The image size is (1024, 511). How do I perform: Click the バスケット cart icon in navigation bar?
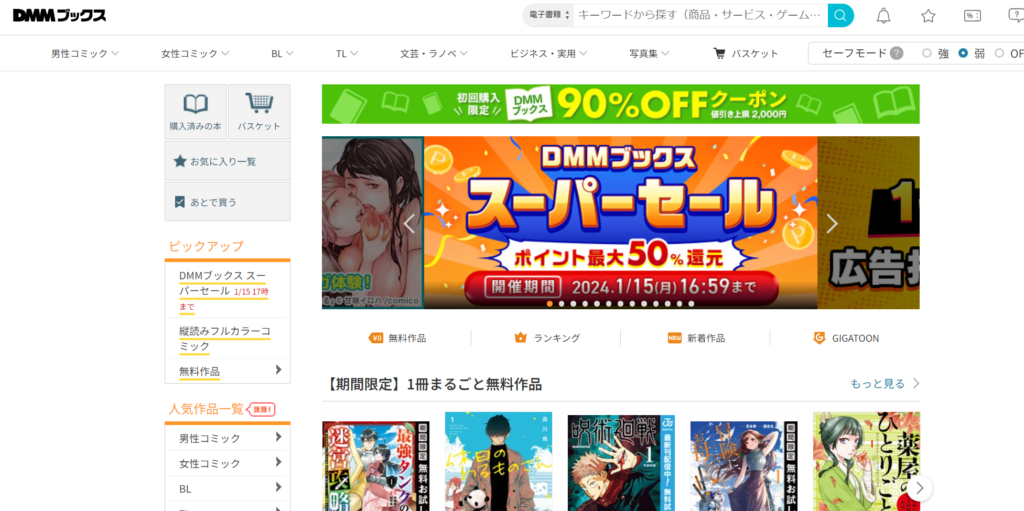click(x=720, y=53)
